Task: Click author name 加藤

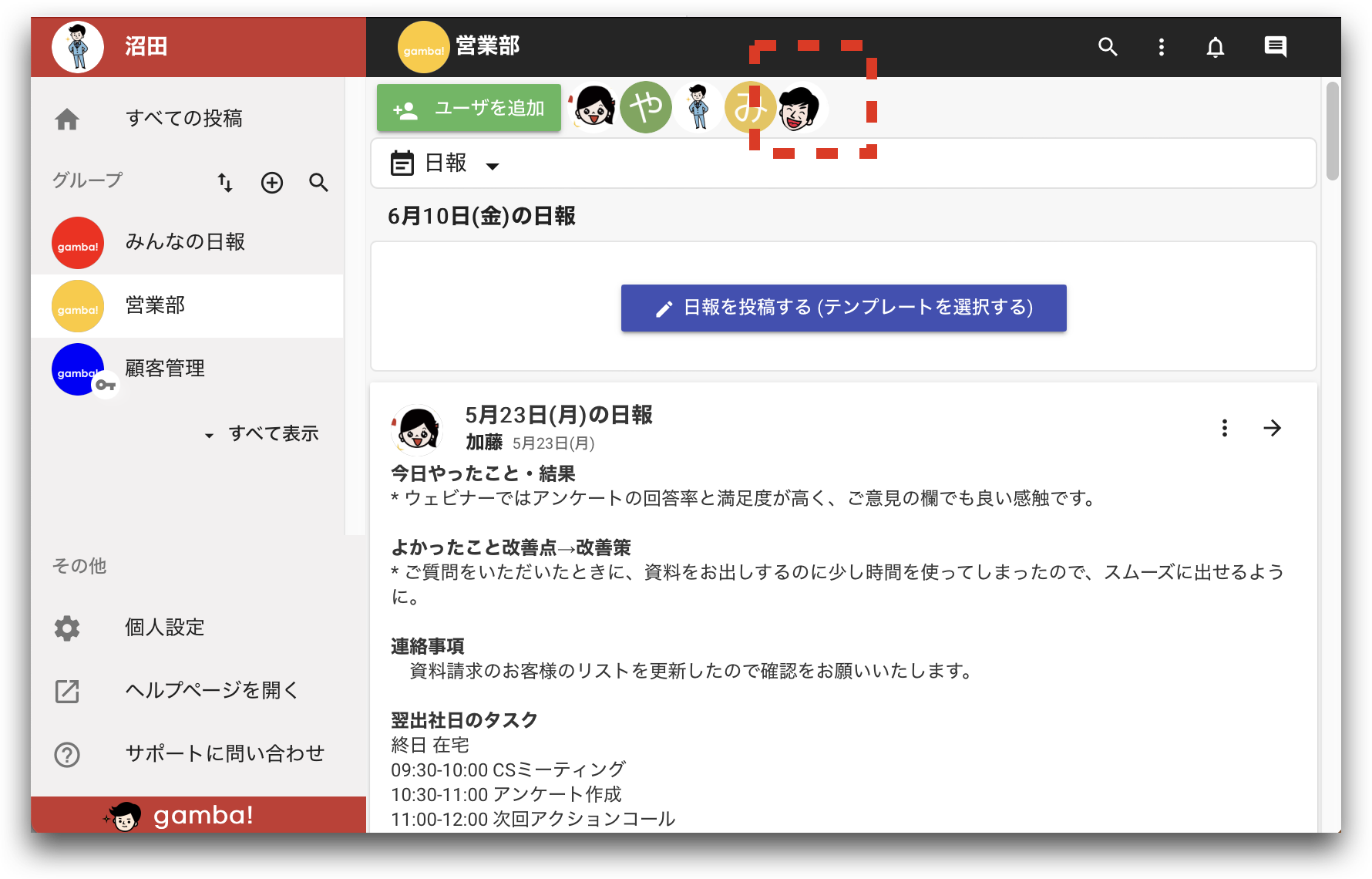Action: click(x=484, y=443)
